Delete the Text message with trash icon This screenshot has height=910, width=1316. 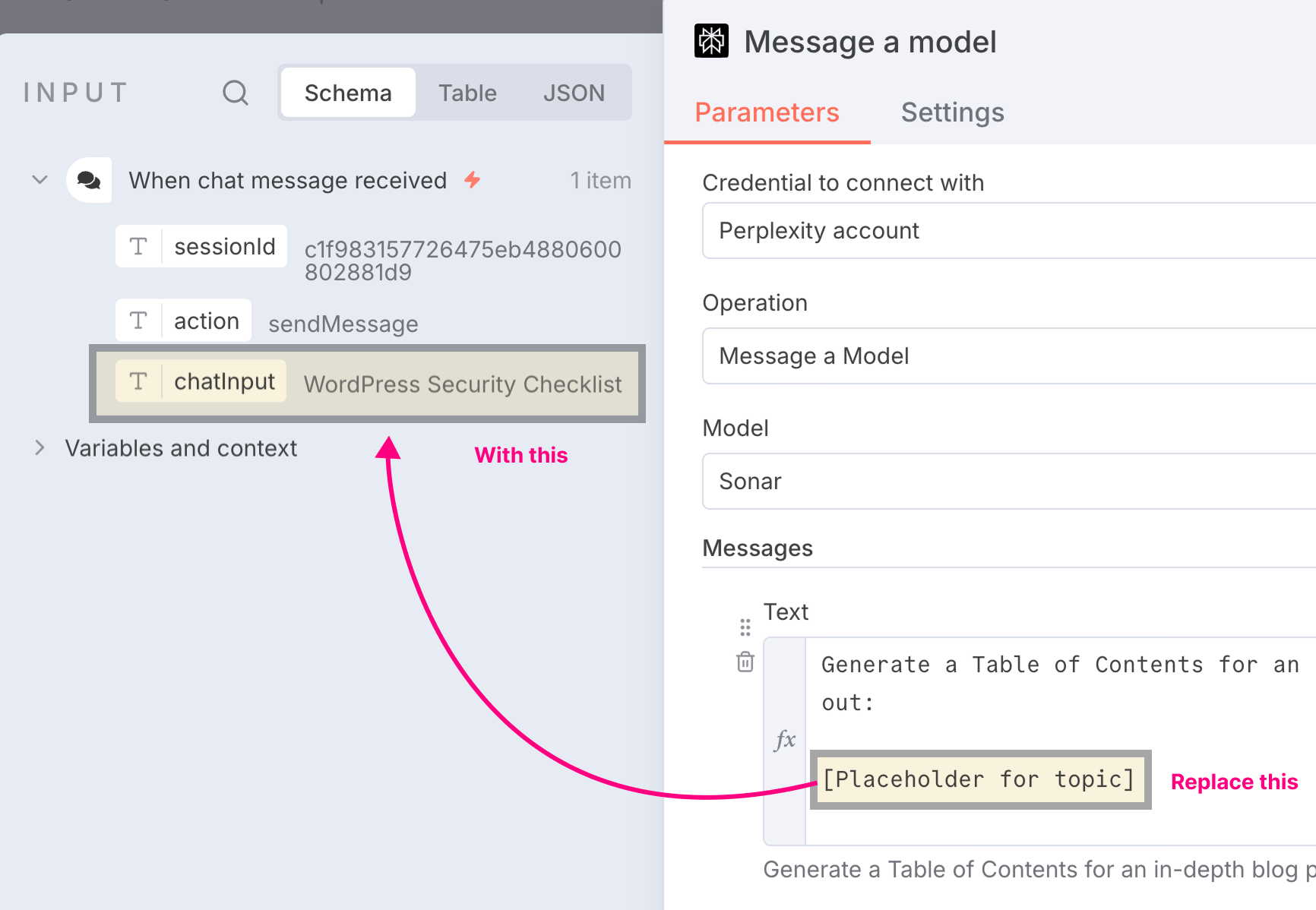point(745,662)
